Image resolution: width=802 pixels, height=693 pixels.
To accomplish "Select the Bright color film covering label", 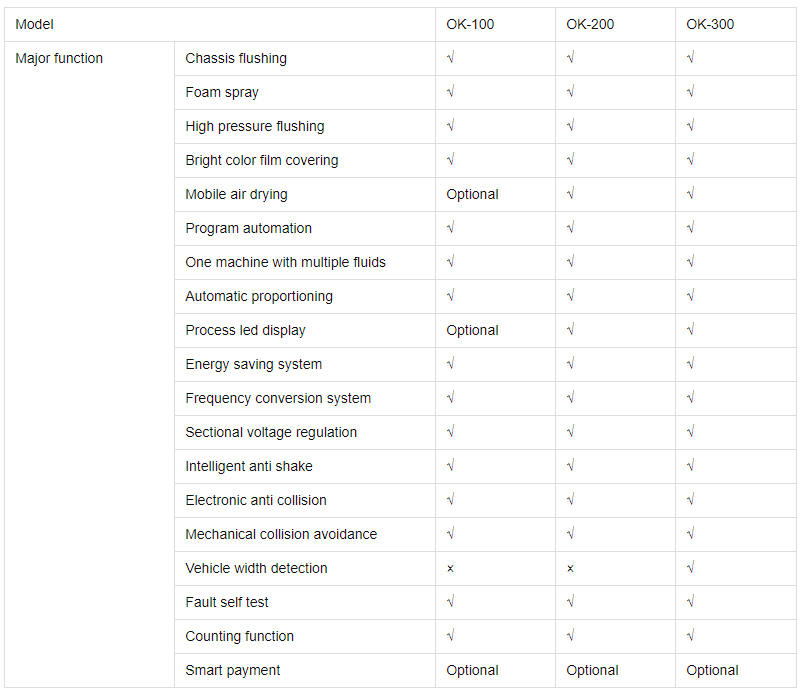I will click(262, 160).
